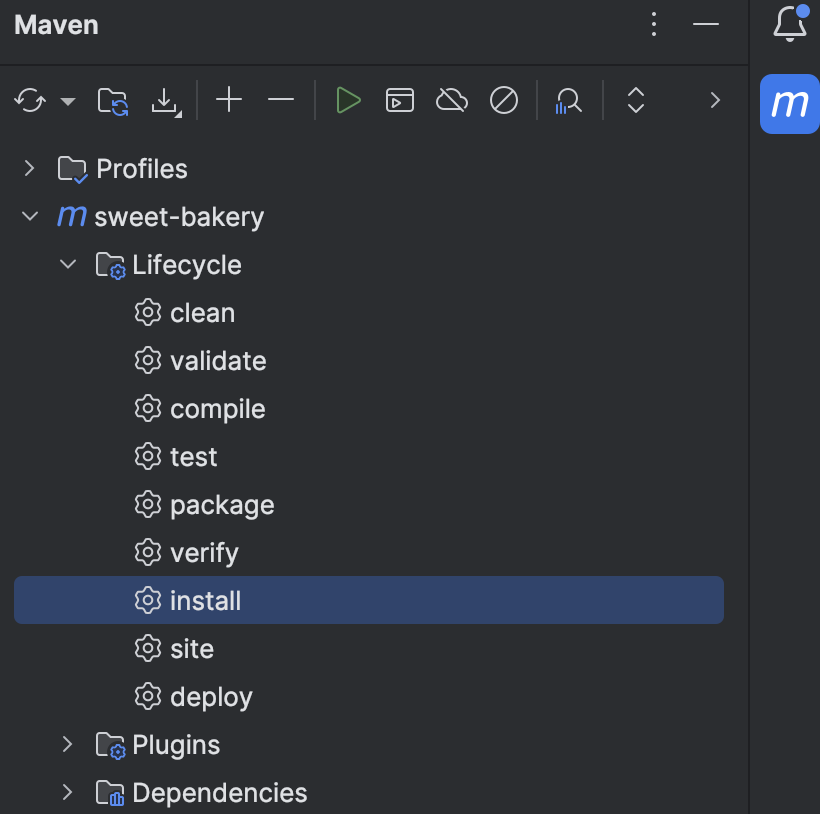Toggle Skip Tests mode

[504, 100]
